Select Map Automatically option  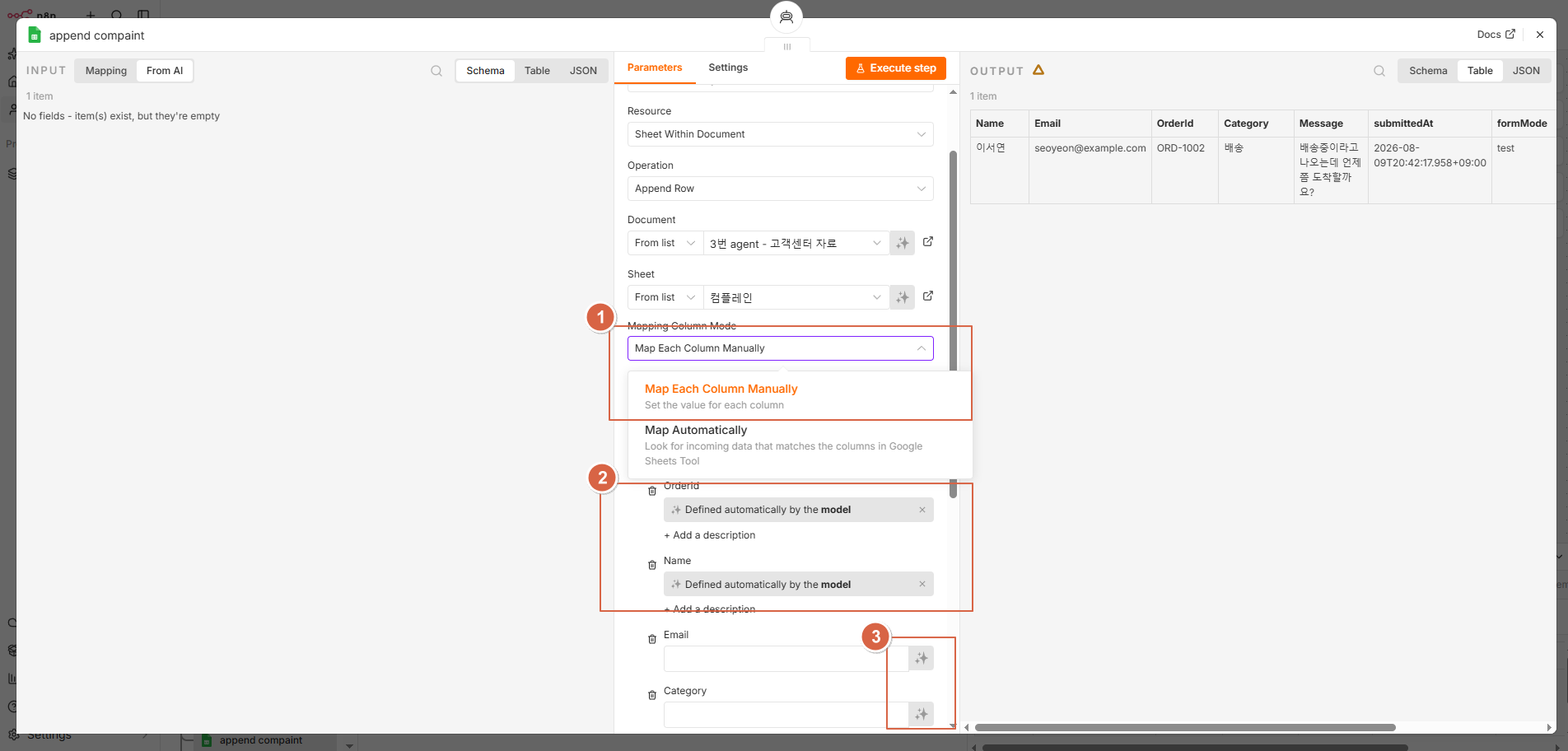click(800, 445)
